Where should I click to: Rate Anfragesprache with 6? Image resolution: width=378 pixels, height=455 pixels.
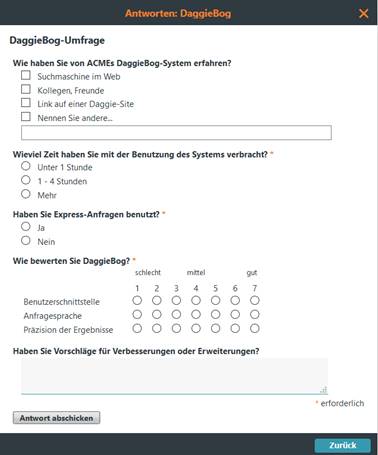pyautogui.click(x=235, y=314)
